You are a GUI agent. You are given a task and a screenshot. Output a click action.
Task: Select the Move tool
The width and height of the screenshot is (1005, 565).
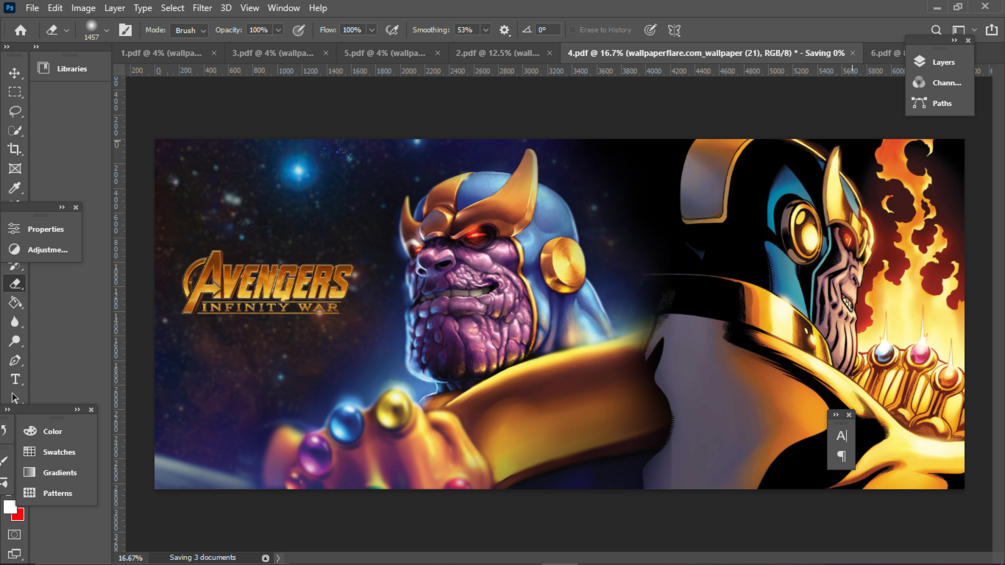[15, 73]
